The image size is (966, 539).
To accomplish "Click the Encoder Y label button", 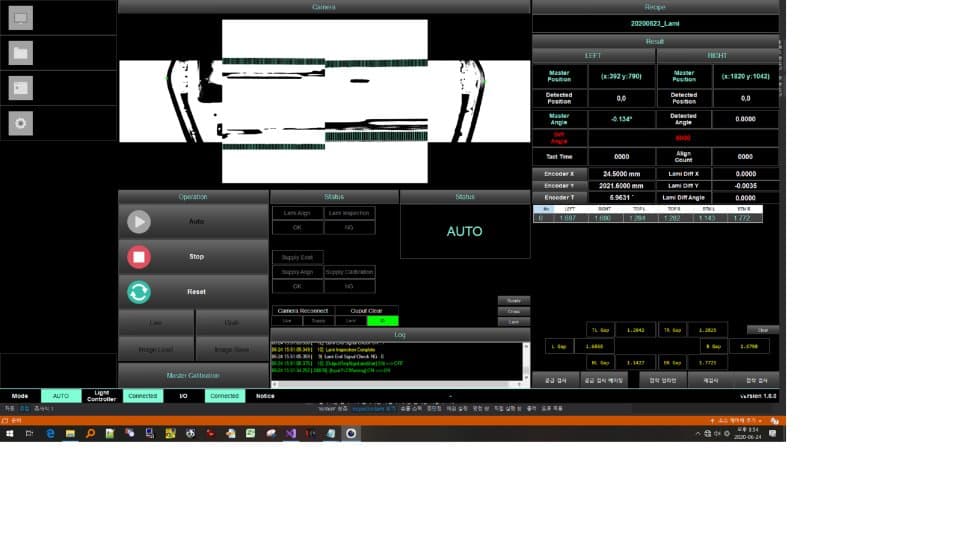I will point(559,185).
